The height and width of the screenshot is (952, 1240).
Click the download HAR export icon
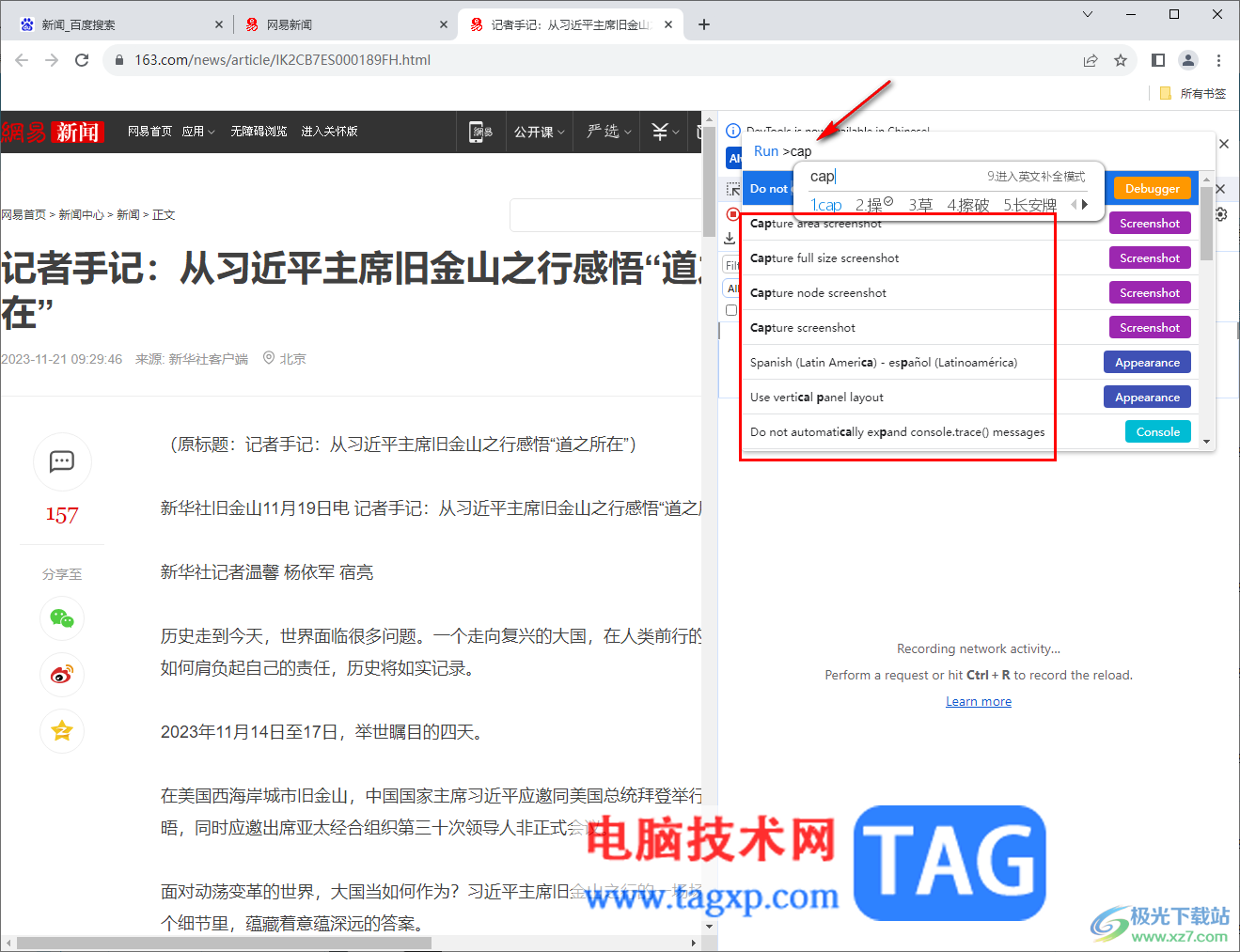pyautogui.click(x=730, y=238)
